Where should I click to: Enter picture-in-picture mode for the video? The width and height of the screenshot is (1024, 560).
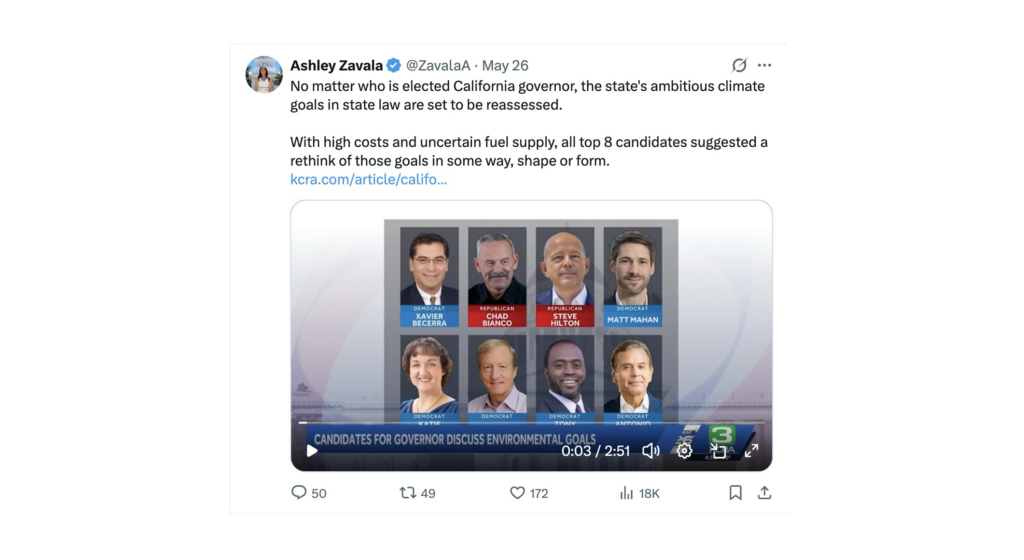[718, 450]
